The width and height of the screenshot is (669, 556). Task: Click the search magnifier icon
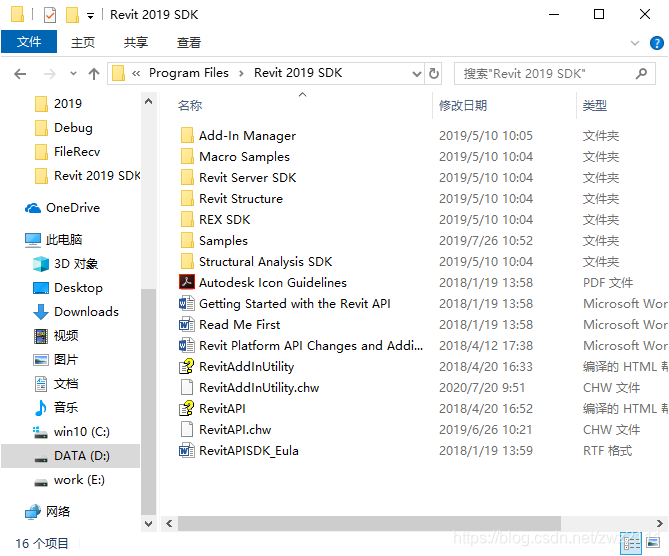(x=641, y=74)
